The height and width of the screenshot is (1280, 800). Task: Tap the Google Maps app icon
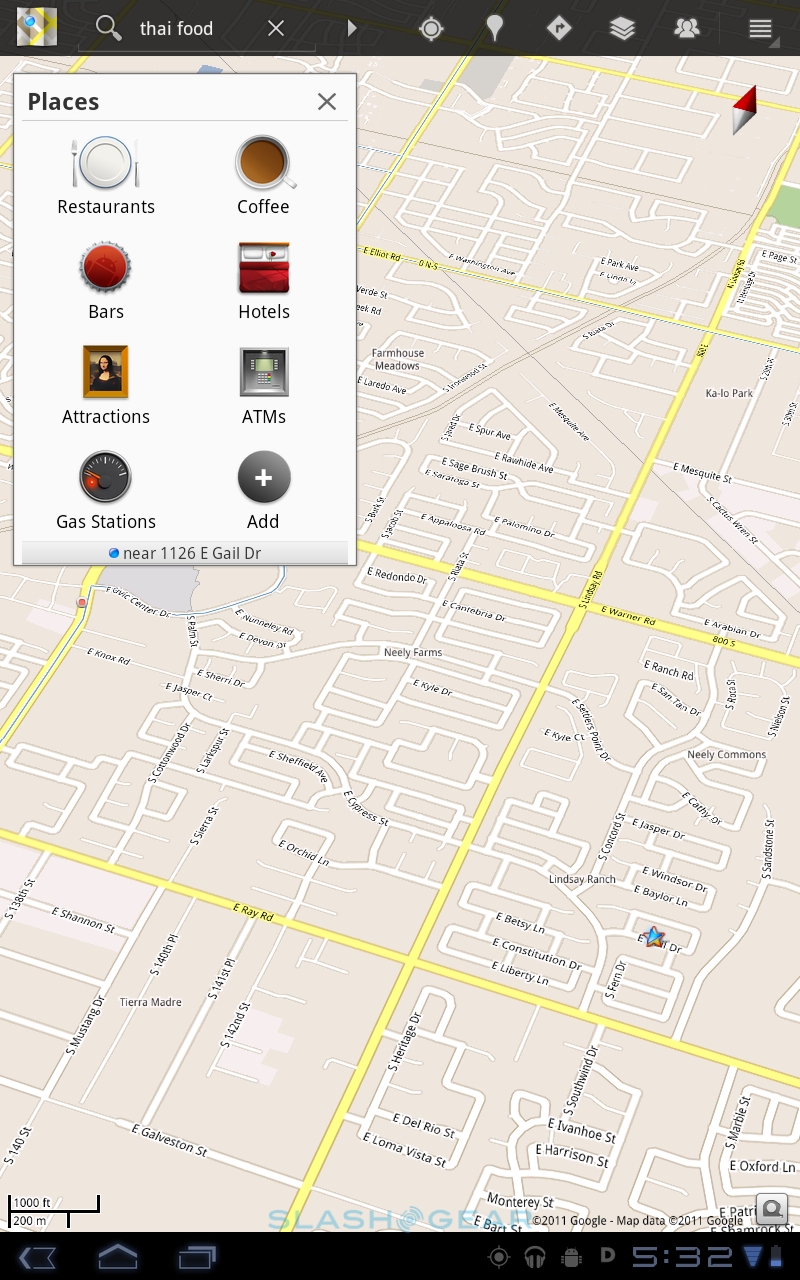(x=36, y=28)
